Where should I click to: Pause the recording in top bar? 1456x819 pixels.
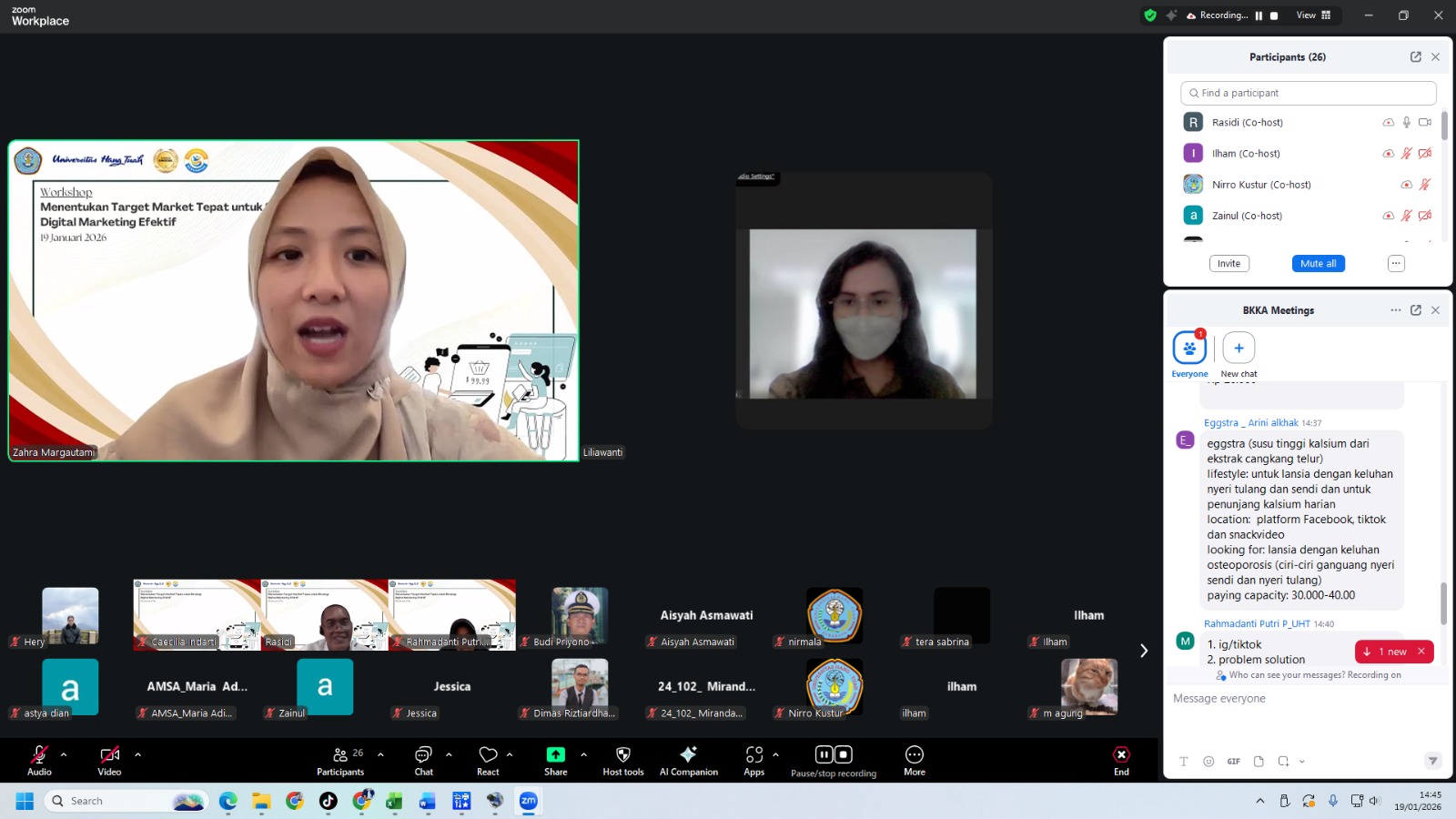(x=1259, y=15)
